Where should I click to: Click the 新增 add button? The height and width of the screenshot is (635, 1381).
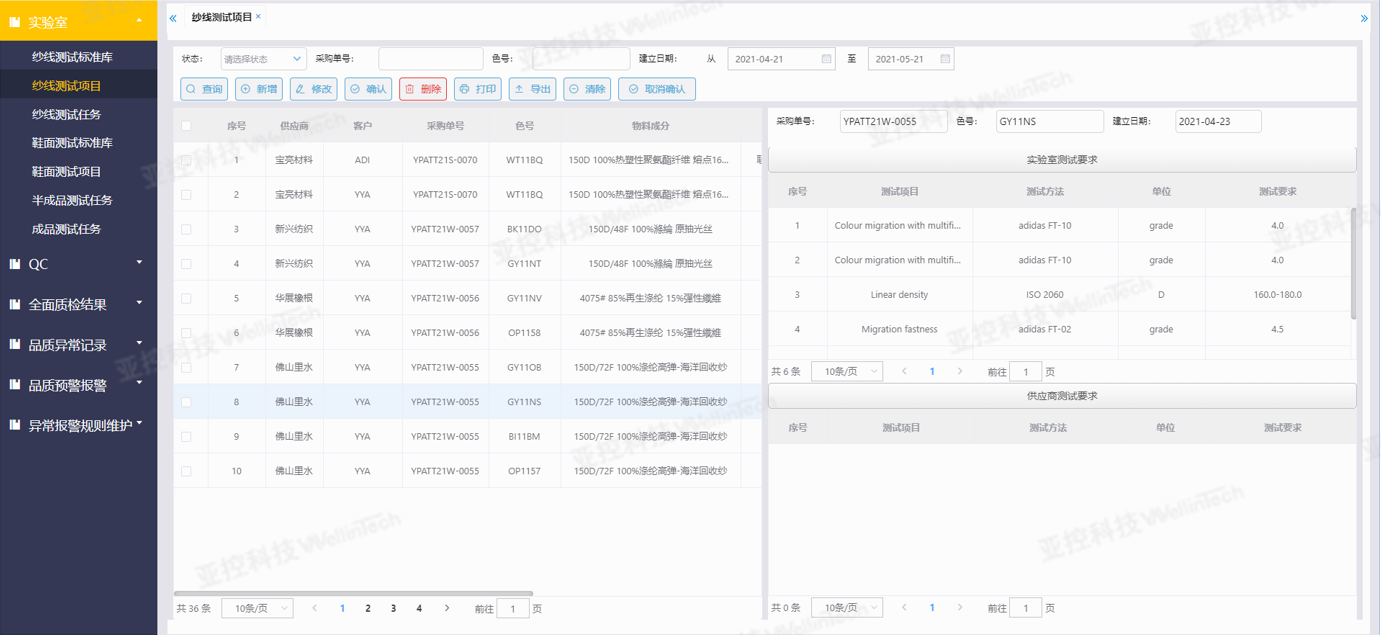click(259, 89)
